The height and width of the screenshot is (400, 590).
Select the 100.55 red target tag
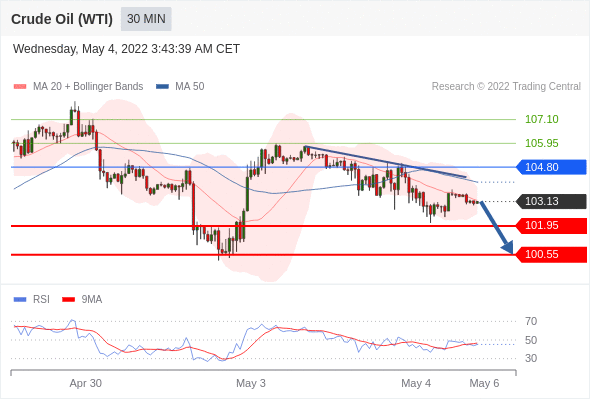coord(551,255)
